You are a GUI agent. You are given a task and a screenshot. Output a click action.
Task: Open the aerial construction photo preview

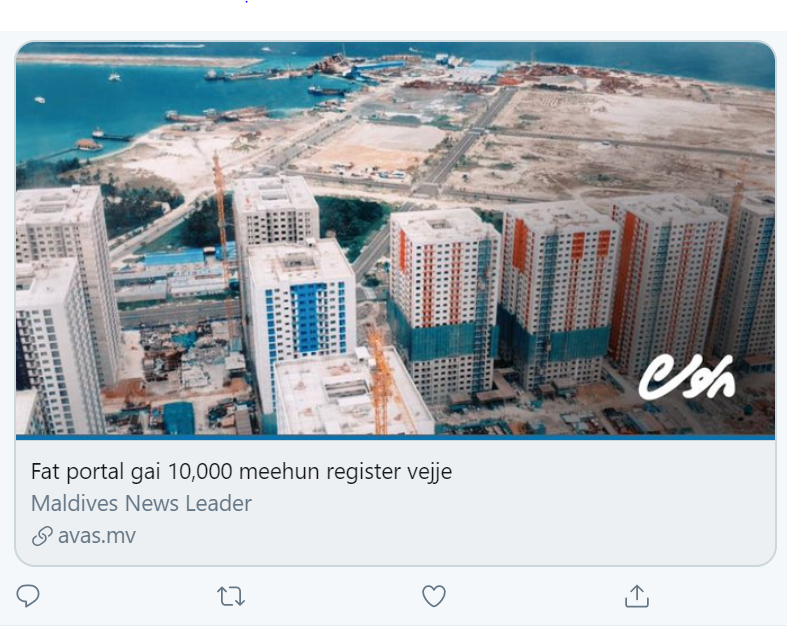coord(396,238)
